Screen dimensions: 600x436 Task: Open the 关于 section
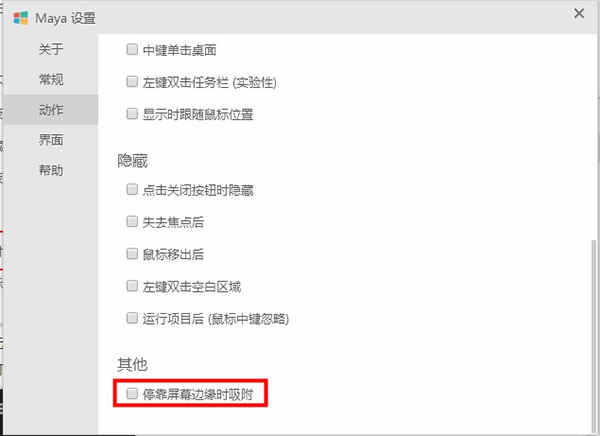(x=51, y=49)
